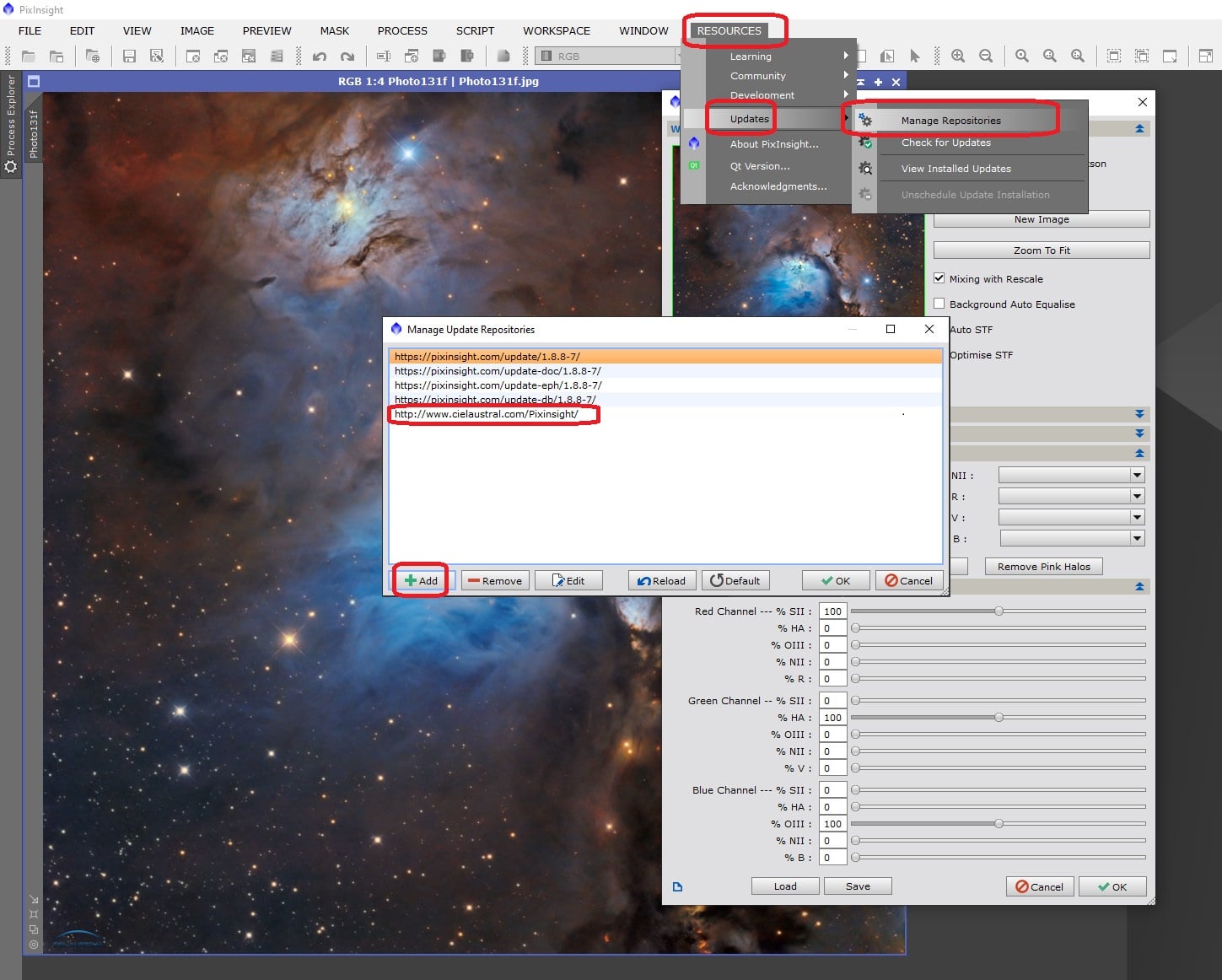The width and height of the screenshot is (1222, 980).
Task: Choose About PixInsight menu entry
Action: (774, 144)
